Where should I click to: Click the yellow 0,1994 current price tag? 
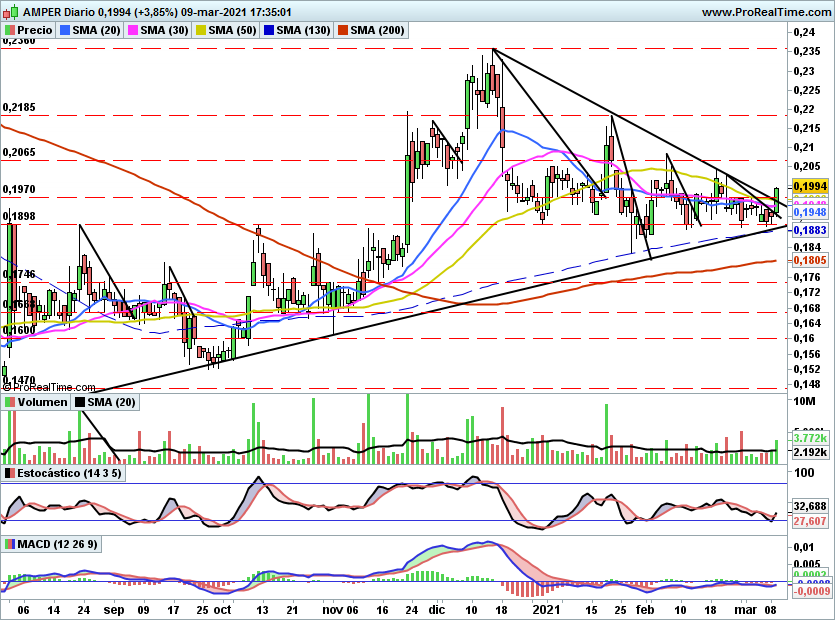(x=808, y=186)
